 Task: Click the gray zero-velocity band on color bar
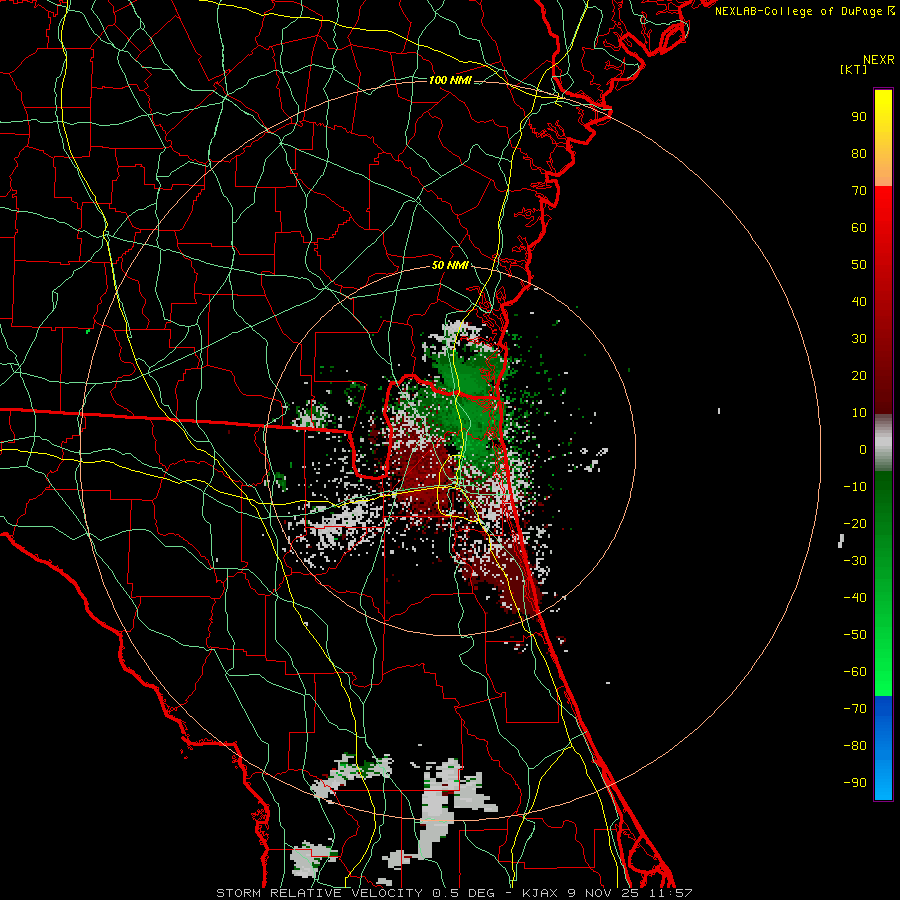coord(883,443)
